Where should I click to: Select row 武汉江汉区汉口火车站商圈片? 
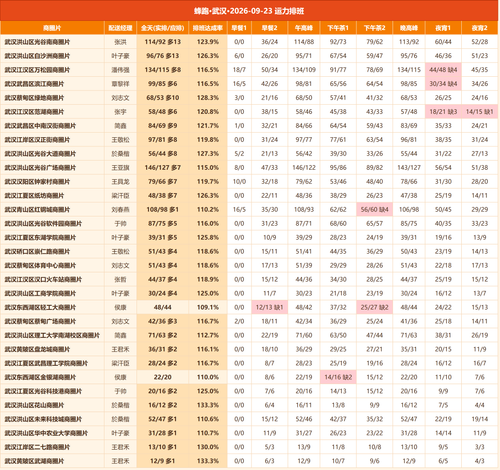click(x=249, y=279)
